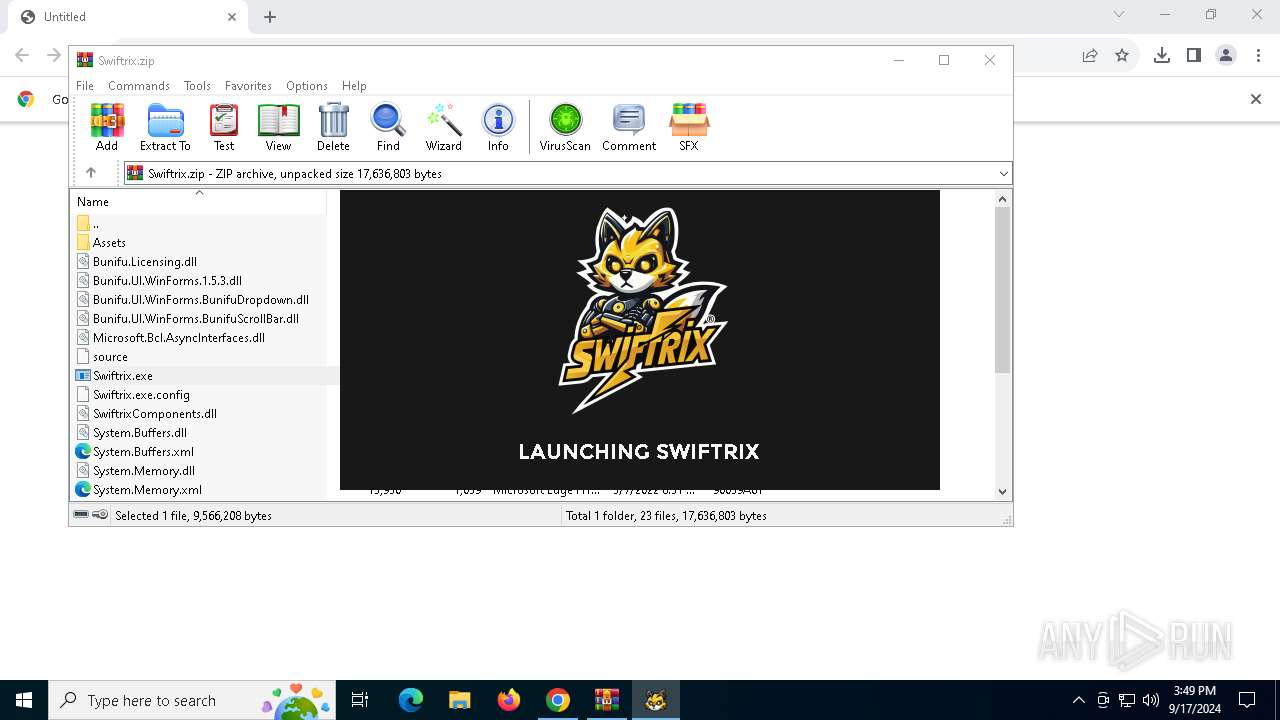Click the Find toolbar icon

coord(388,127)
